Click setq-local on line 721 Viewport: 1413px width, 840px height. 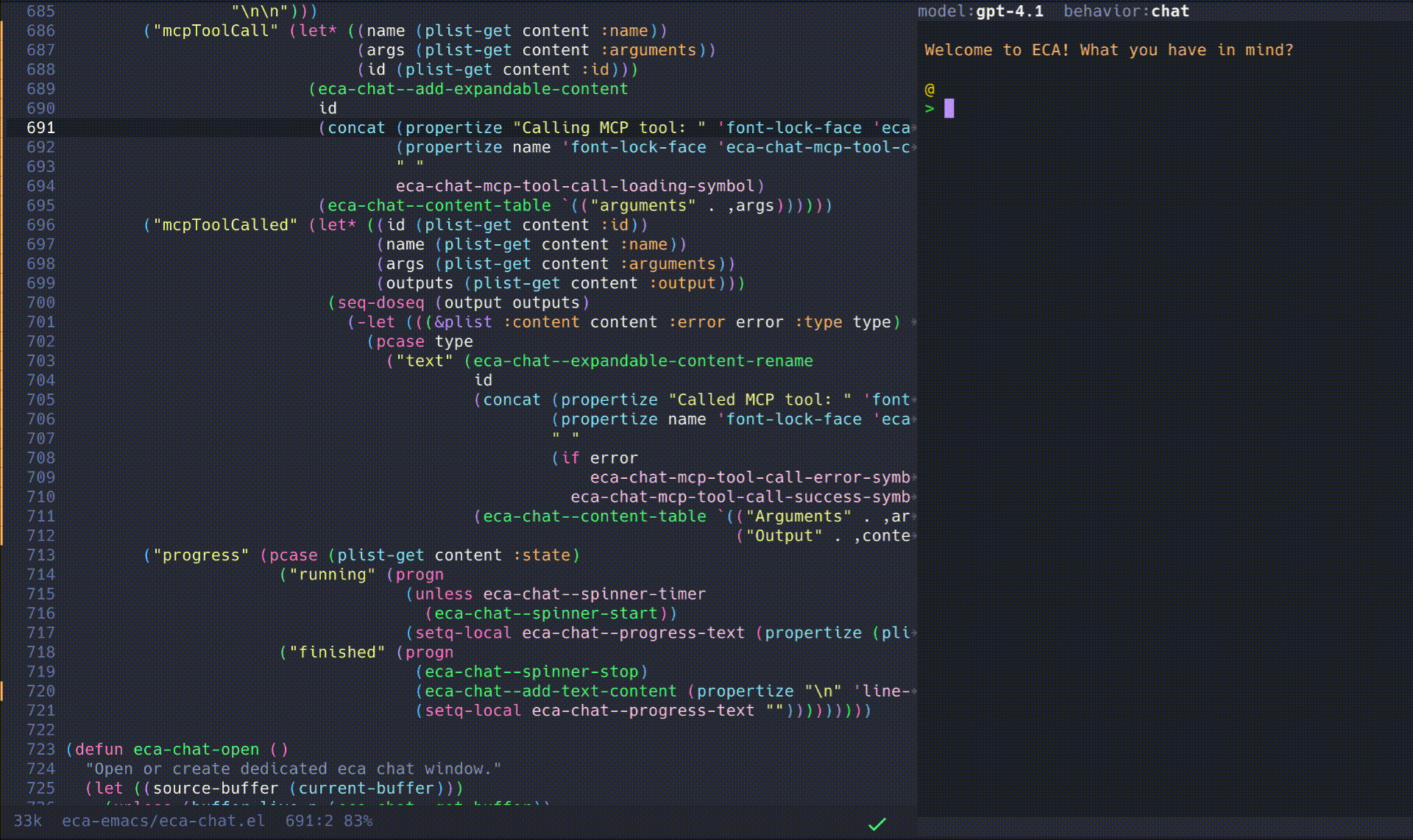coord(473,711)
